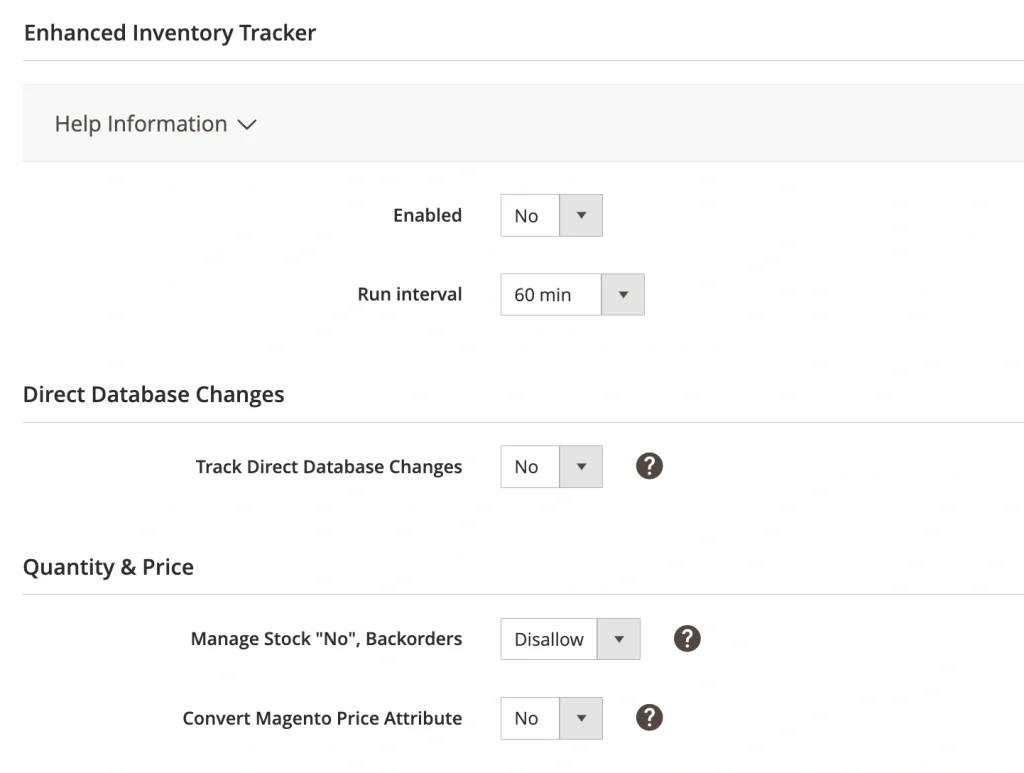Click the dropdown arrow on the Enabled selector
Viewport: 1024px width, 773px height.
click(582, 215)
